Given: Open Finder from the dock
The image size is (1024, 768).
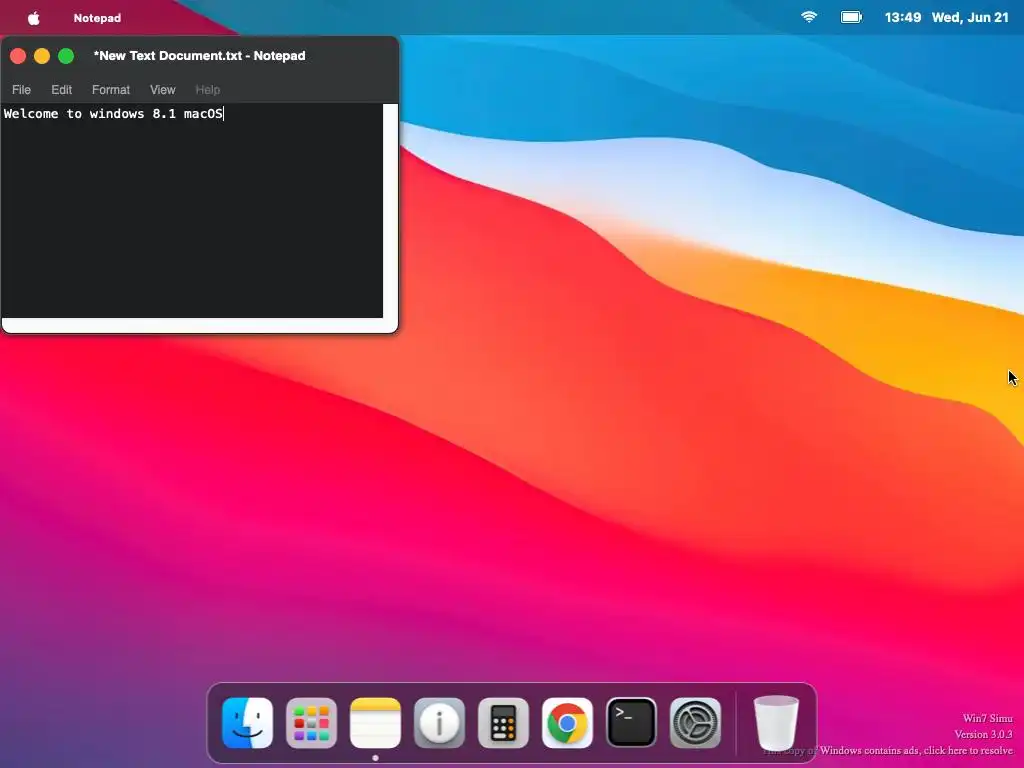Looking at the screenshot, I should click(x=248, y=722).
